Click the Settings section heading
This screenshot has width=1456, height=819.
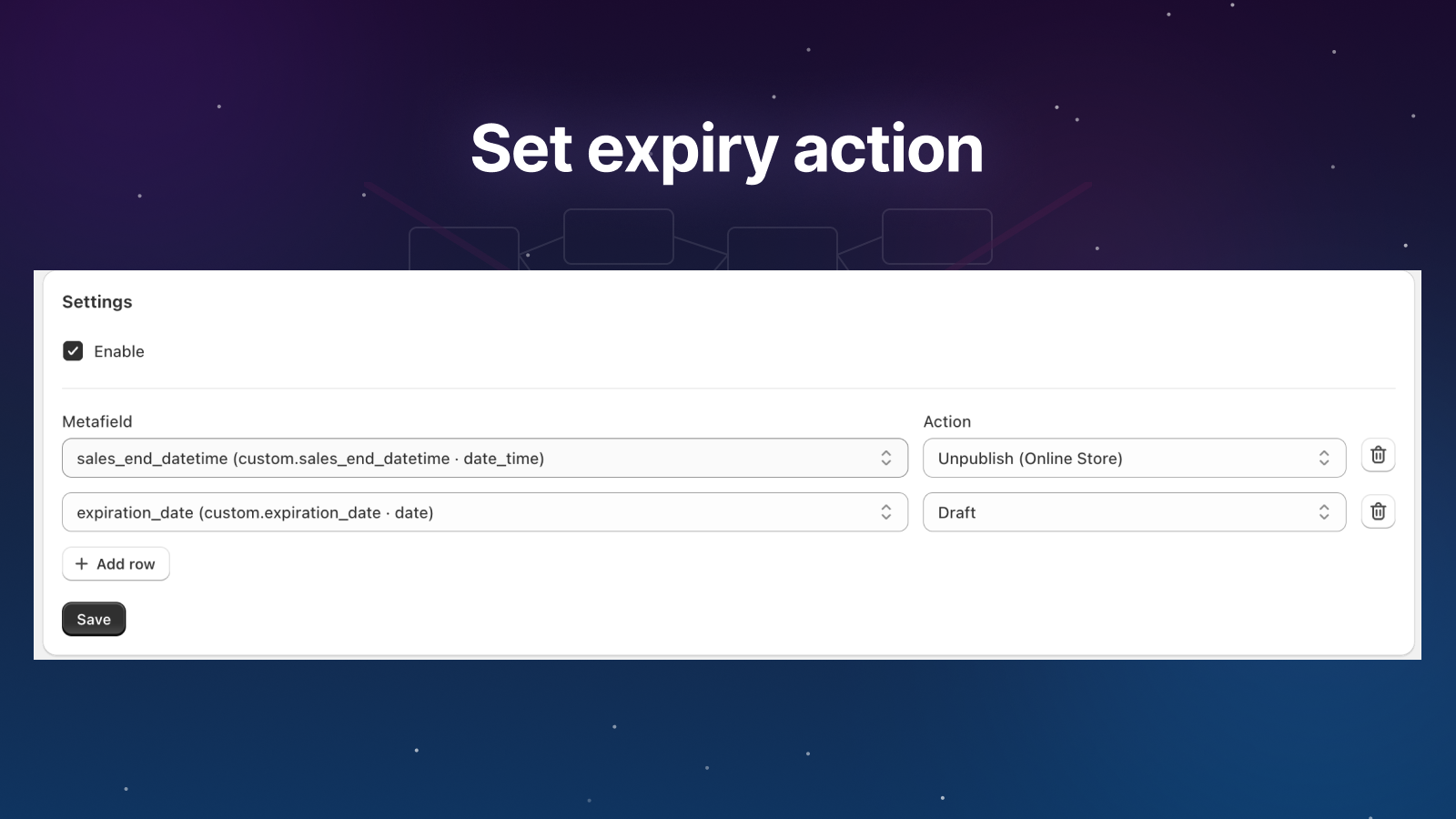click(97, 302)
